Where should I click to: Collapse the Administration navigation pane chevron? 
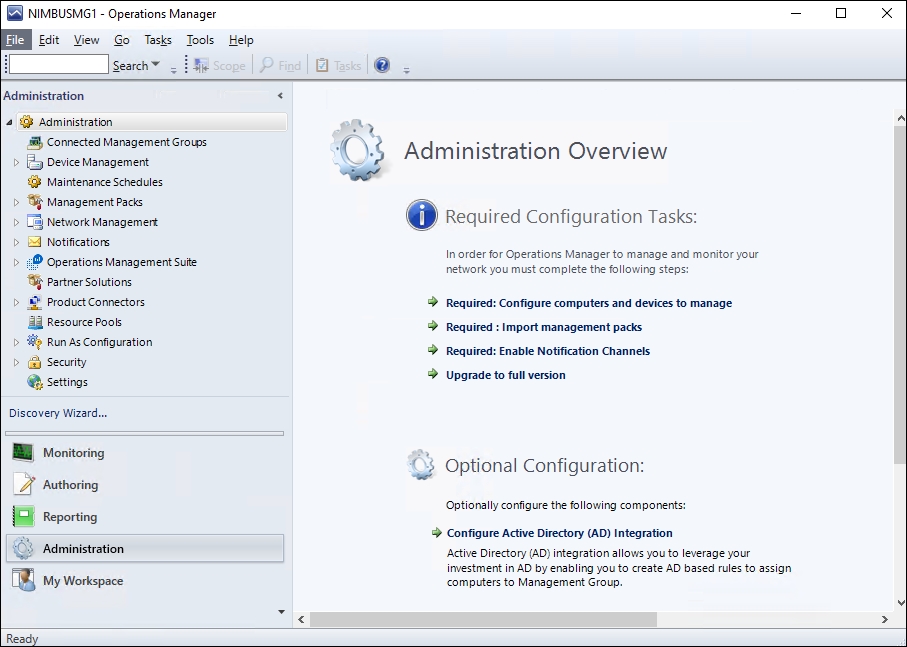pos(280,95)
